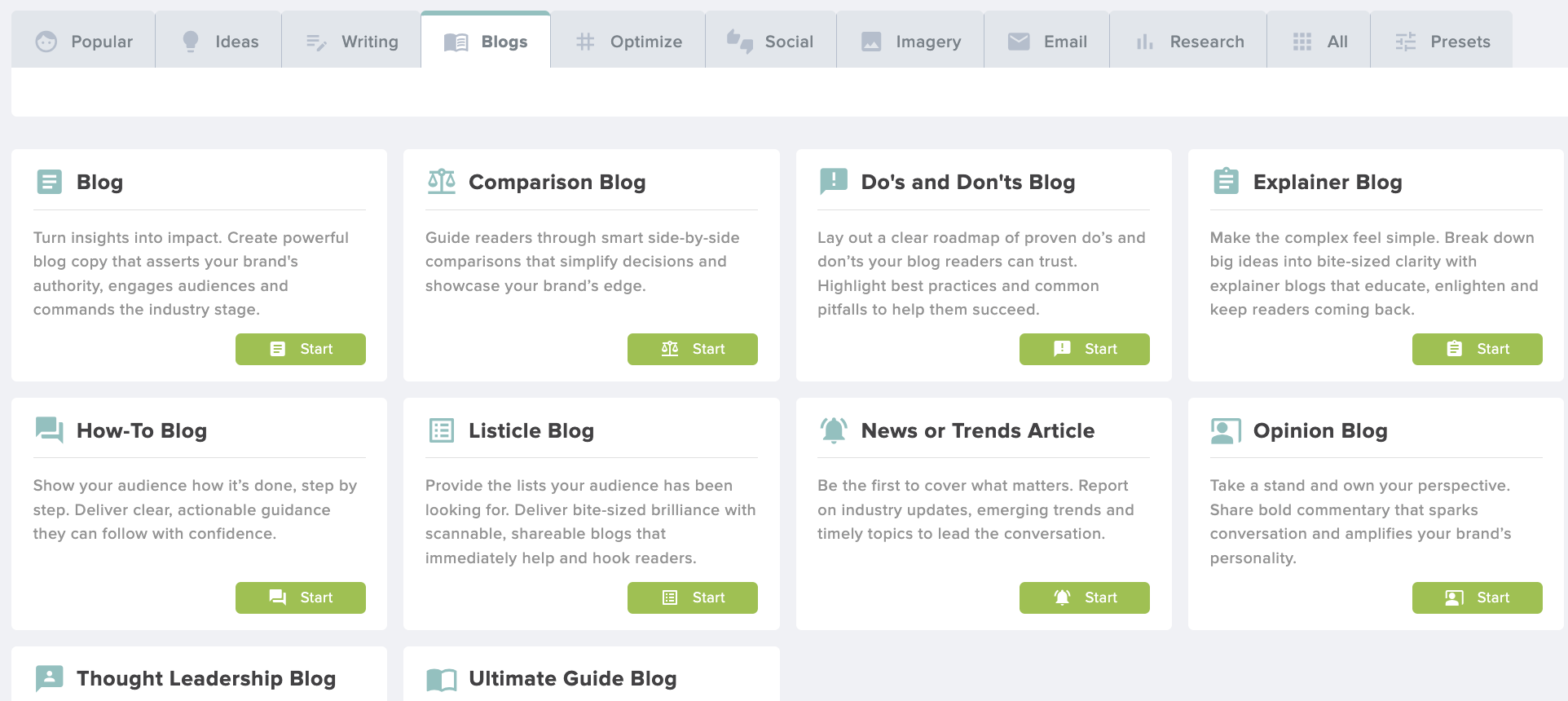Click the News or Trends bell icon

834,430
